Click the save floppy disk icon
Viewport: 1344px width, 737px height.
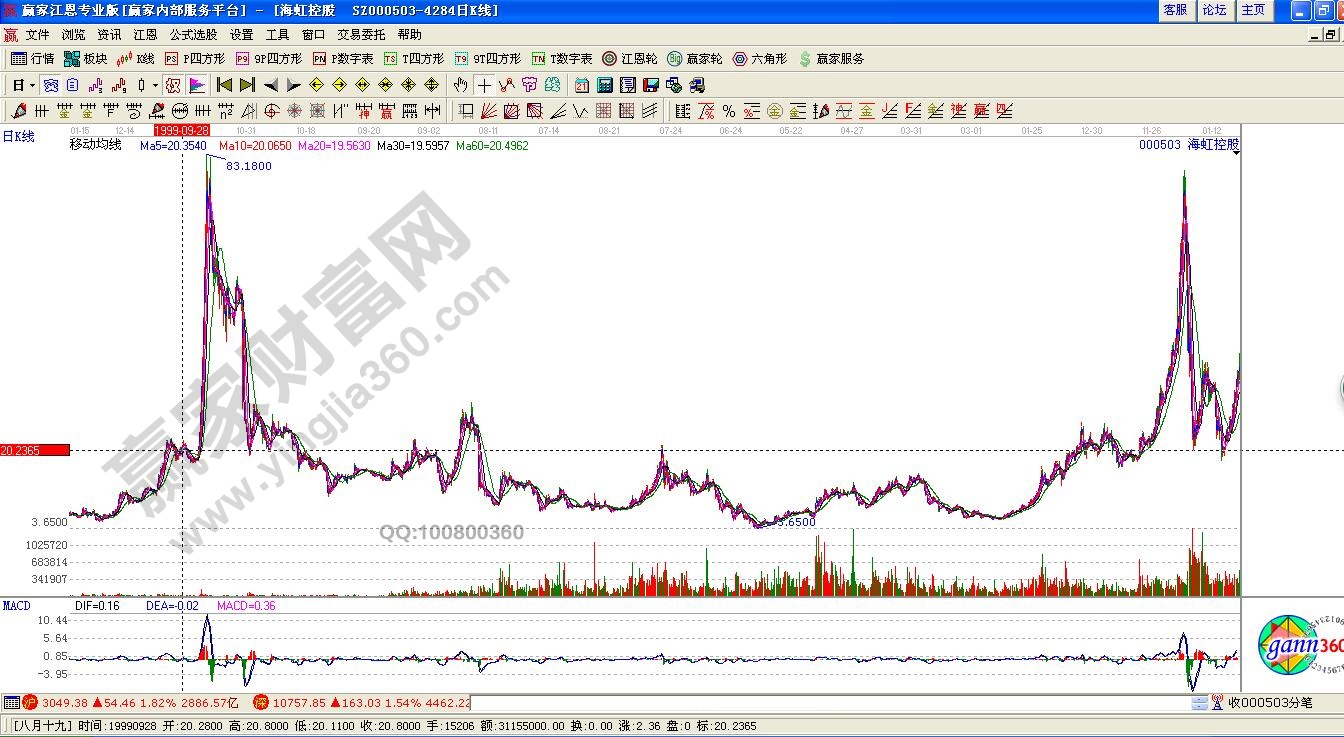[651, 85]
